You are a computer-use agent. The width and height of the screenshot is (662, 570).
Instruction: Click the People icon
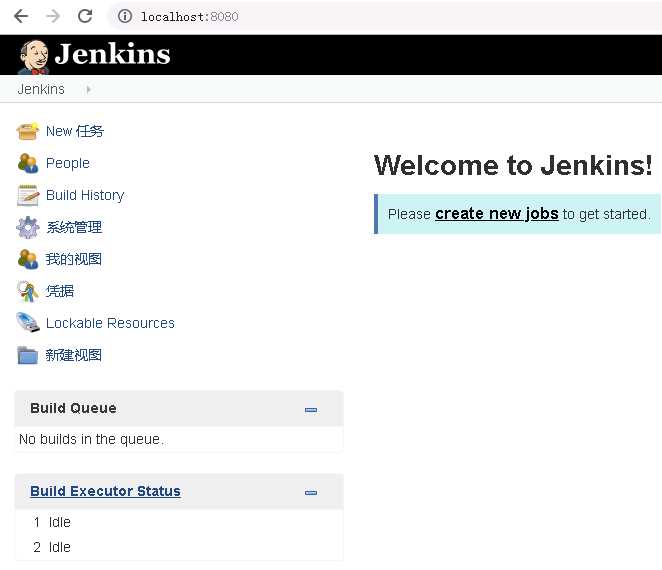(x=28, y=163)
